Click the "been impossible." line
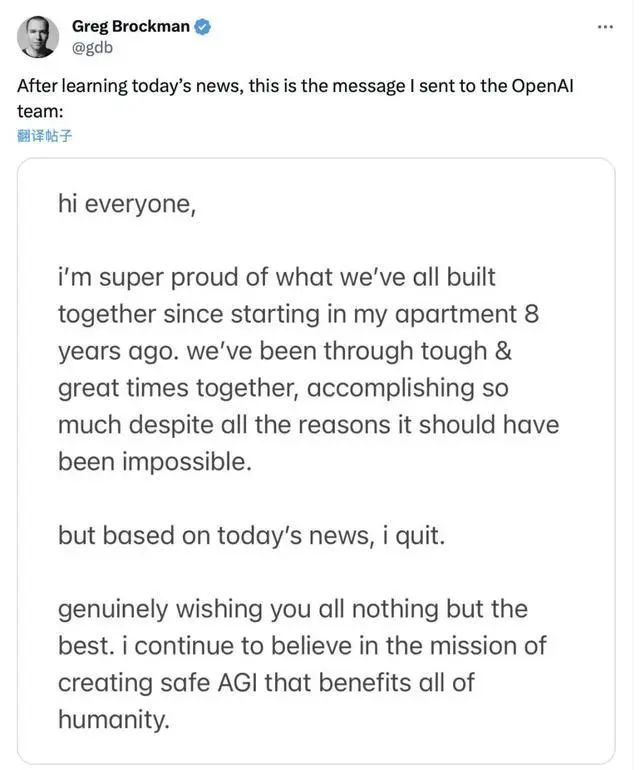Viewport: 640px width, 770px height. click(155, 462)
